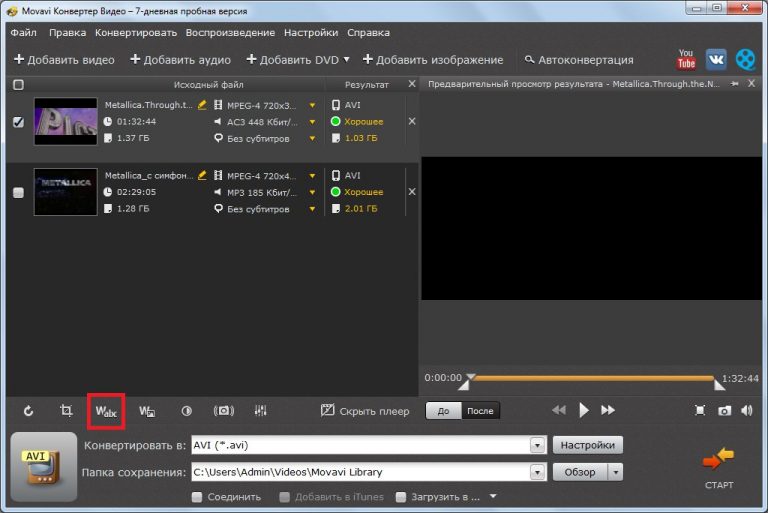Open the brightness and contrast adjustment tool
The height and width of the screenshot is (513, 768).
[187, 411]
